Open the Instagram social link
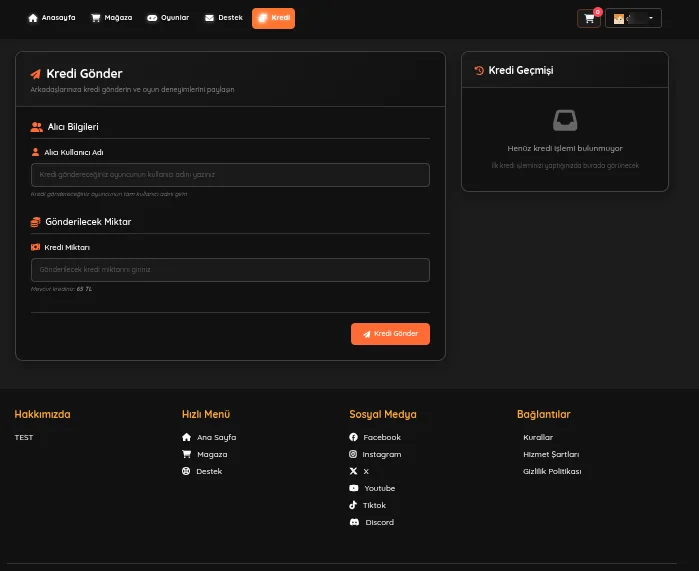This screenshot has height=571, width=699. (382, 454)
